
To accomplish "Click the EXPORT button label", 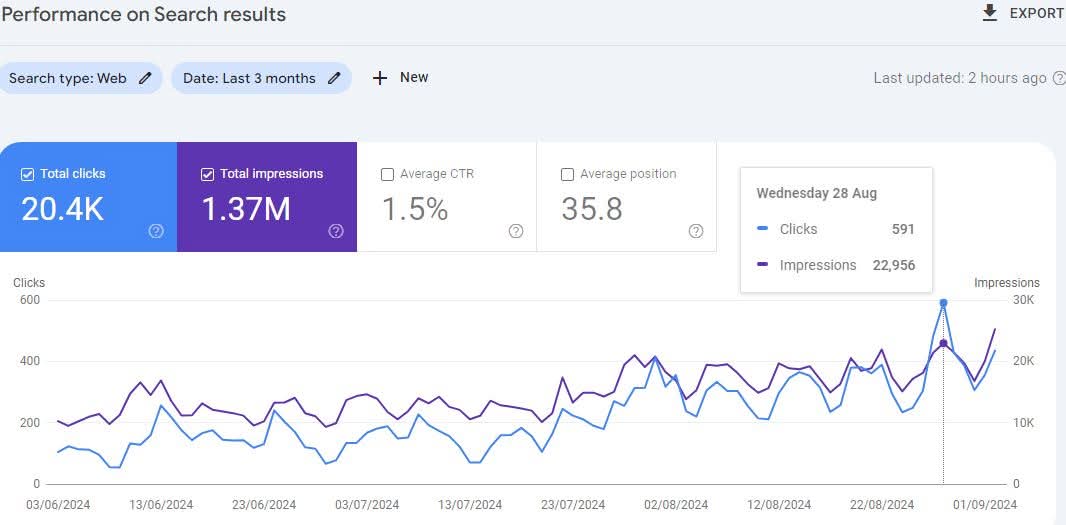I will click(x=1036, y=13).
